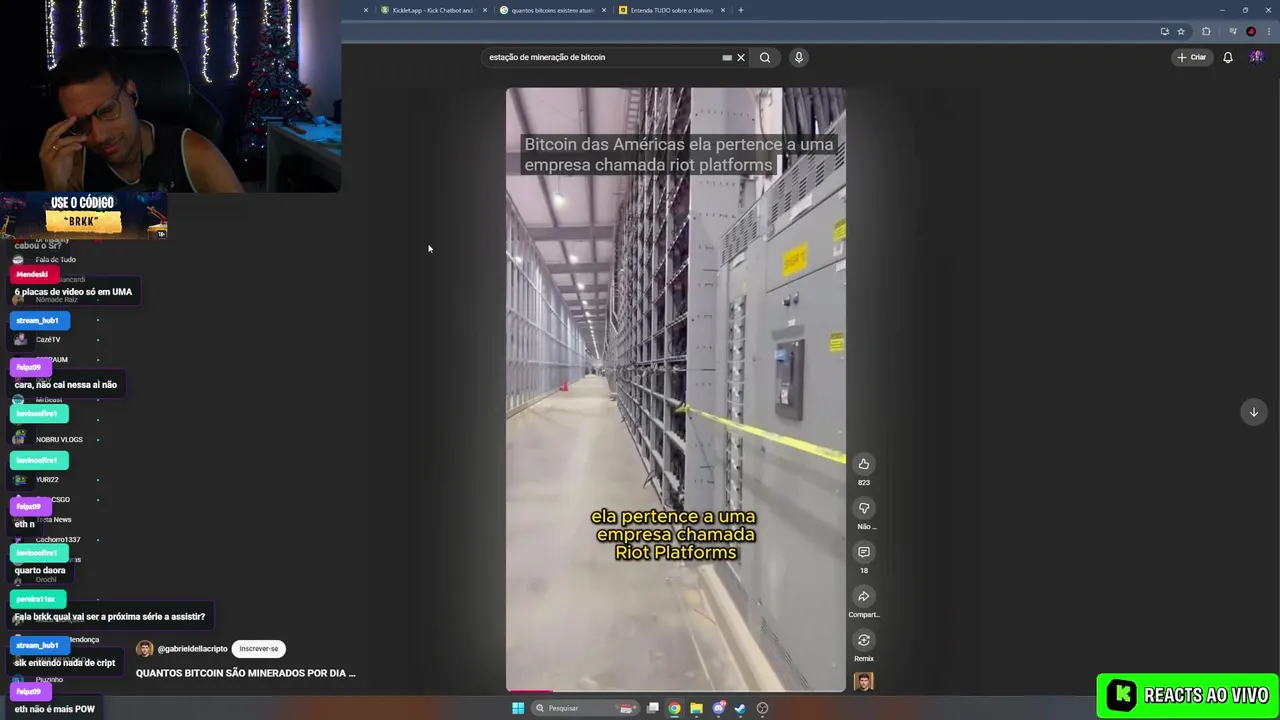Open Chrome extensions puzzle icon
Viewport: 1280px width, 720px height.
coord(1206,31)
